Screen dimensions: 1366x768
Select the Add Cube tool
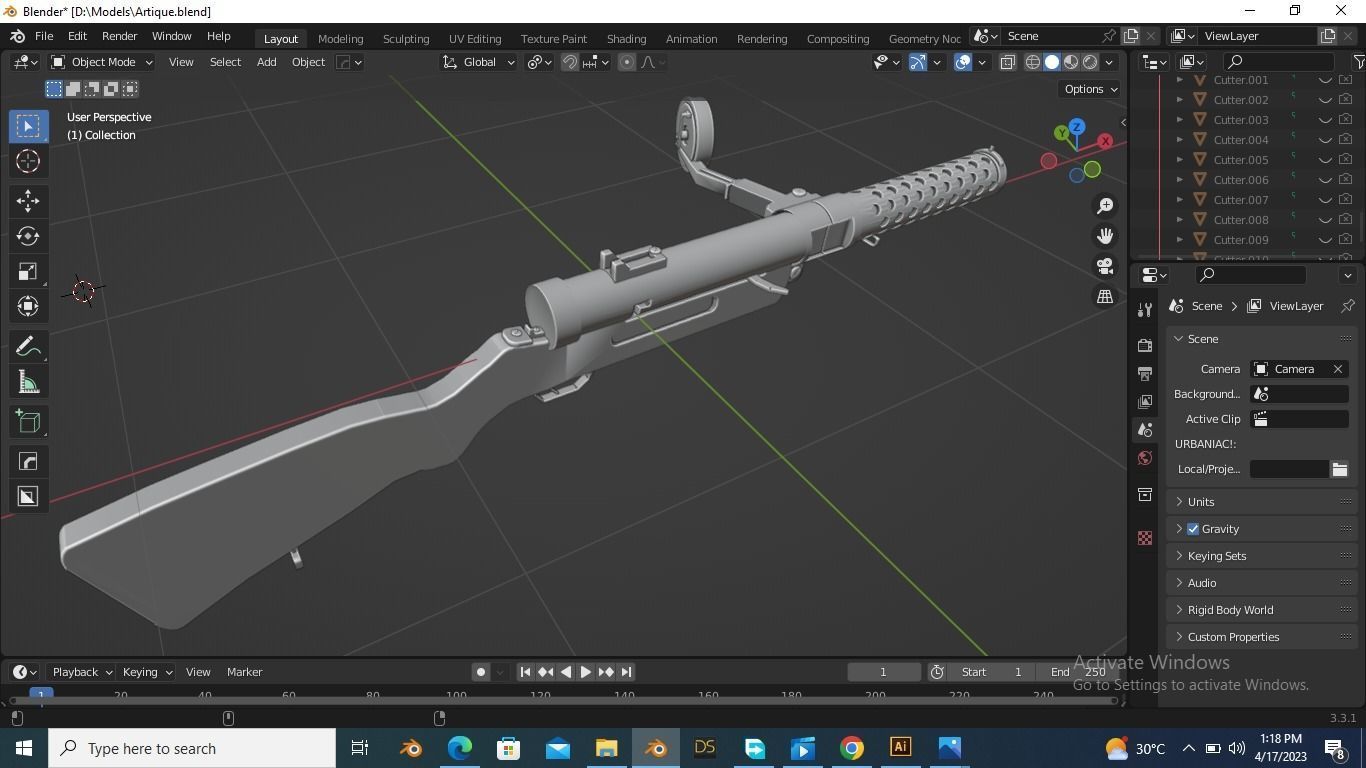28,421
